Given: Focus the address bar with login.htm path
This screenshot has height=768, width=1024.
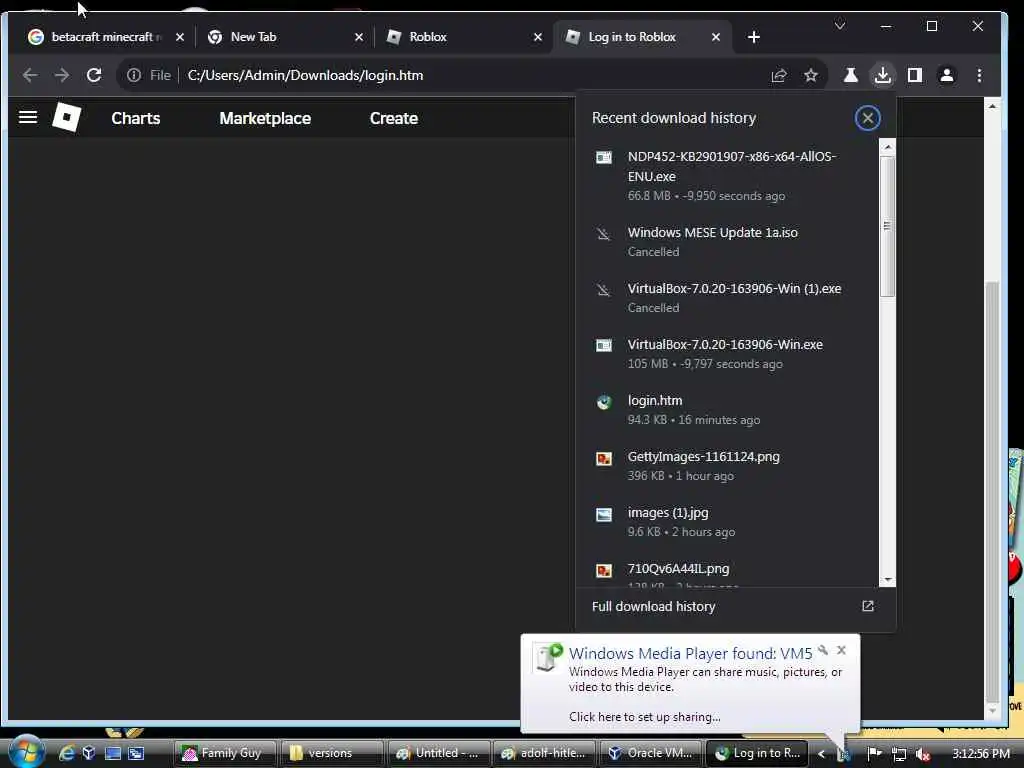Looking at the screenshot, I should 470,75.
